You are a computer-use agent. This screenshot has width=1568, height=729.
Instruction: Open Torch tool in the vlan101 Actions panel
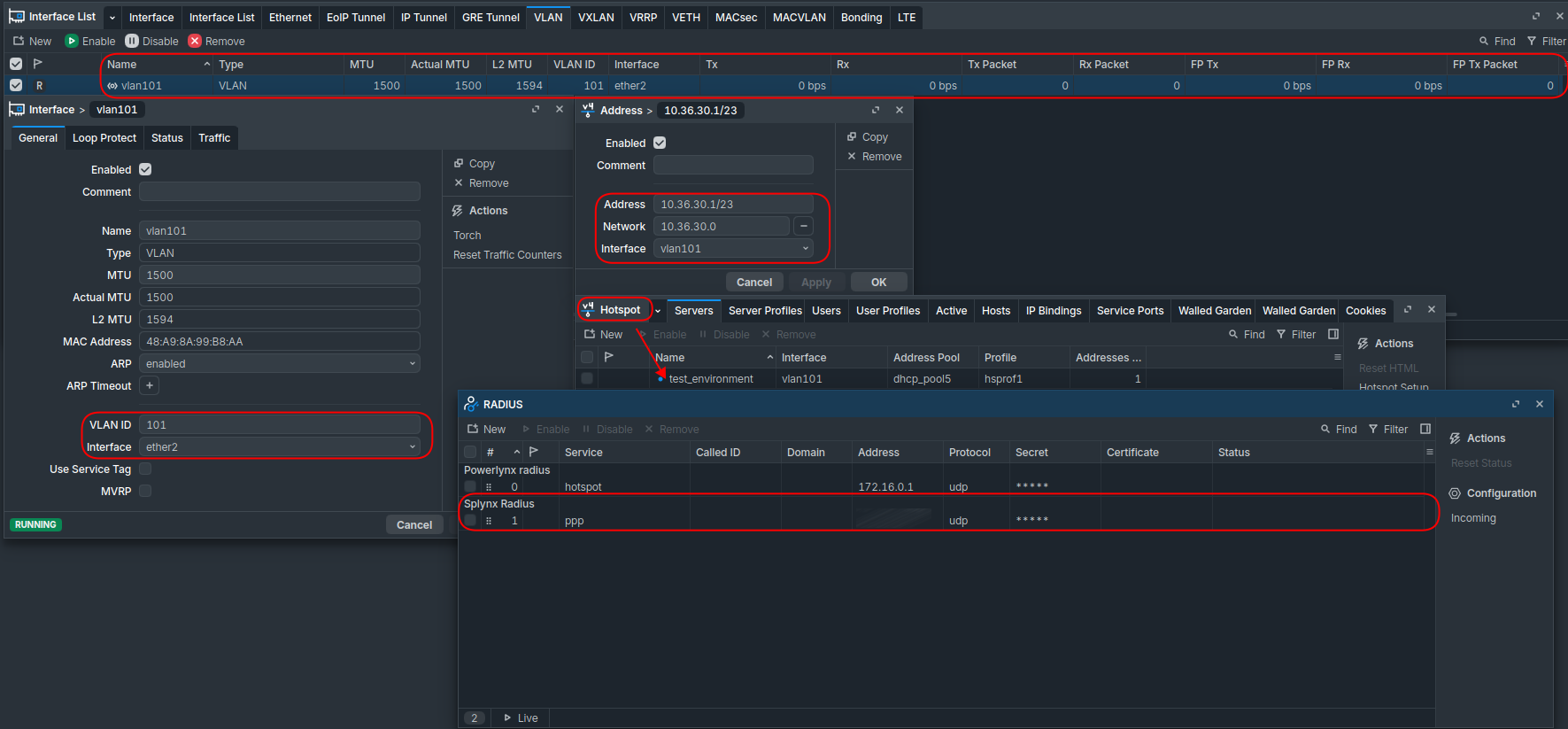pos(467,236)
